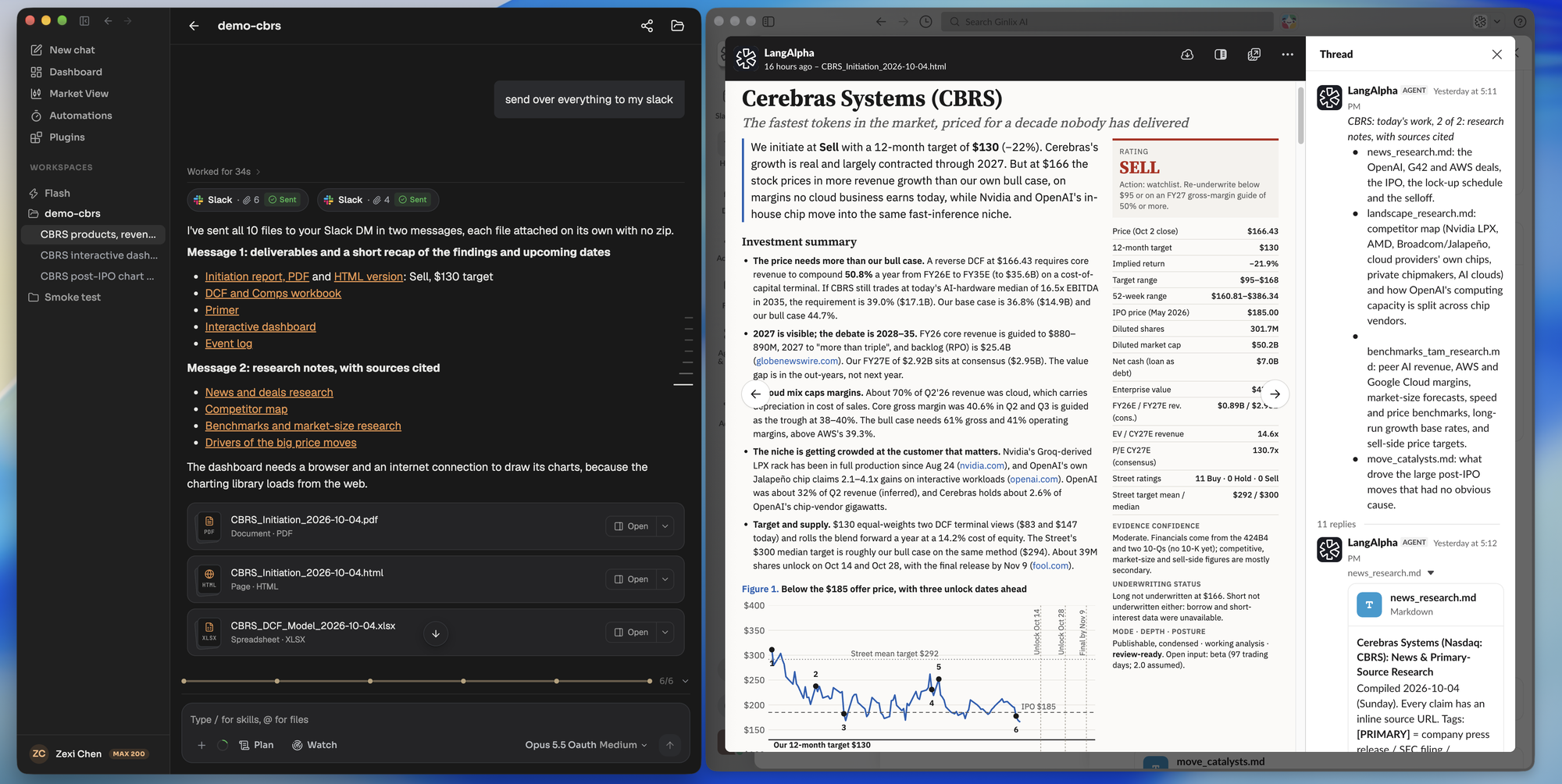
Task: Open the 'Competitor map' link
Action: [x=246, y=409]
